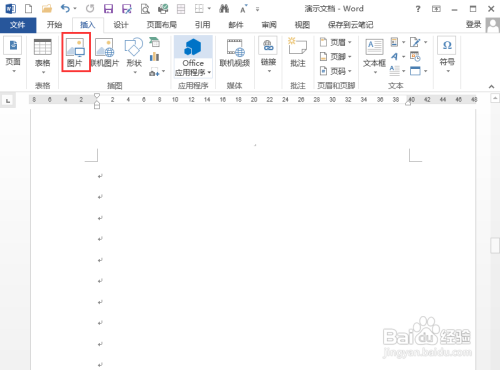Insert online pictures via 联机图片
The image size is (500, 370).
click(105, 52)
